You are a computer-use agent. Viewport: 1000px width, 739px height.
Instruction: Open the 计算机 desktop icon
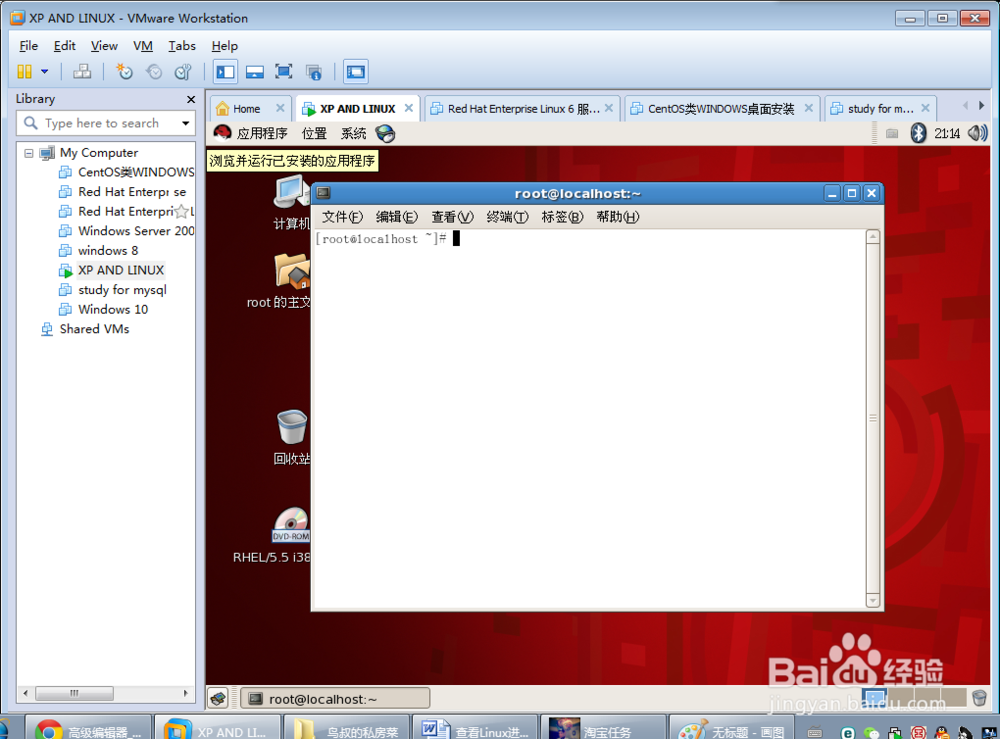click(291, 203)
